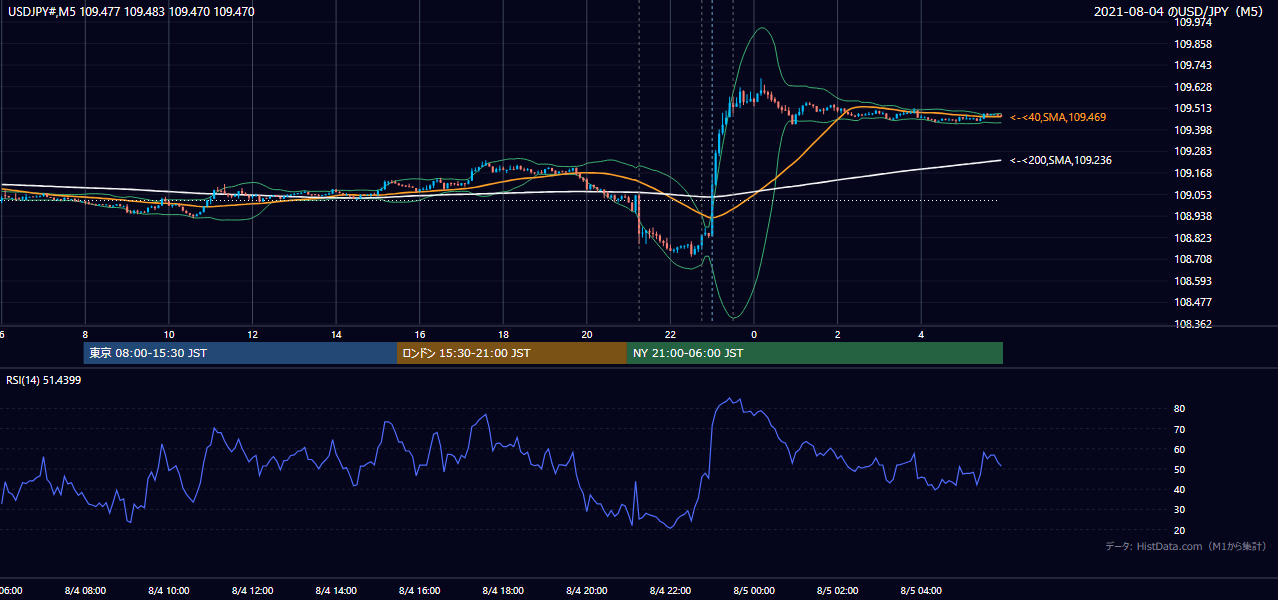Click the 109.168 price axis label
Viewport: 1278px width, 600px height.
[x=1193, y=173]
